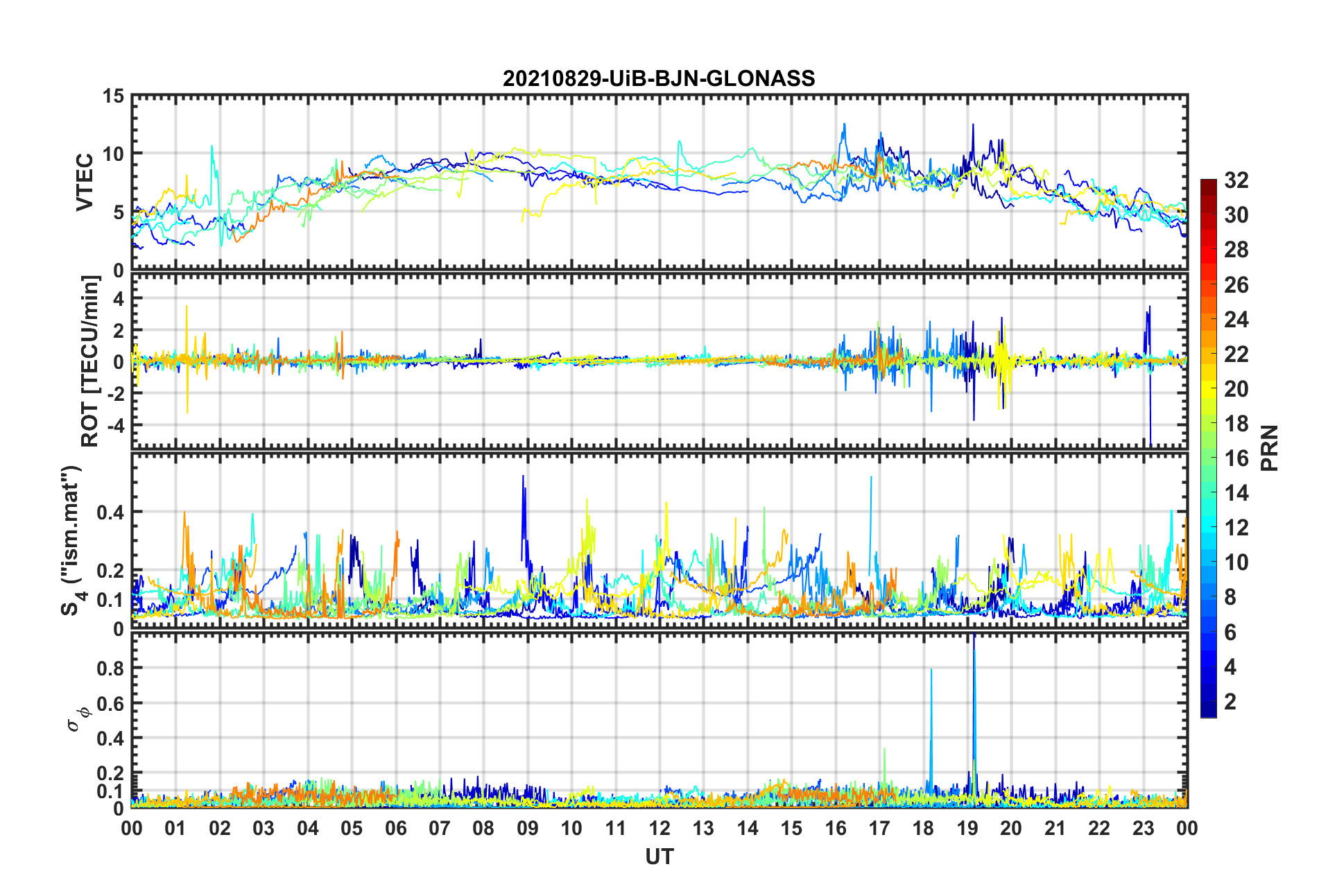Click VTEC axis tick value 15
The height and width of the screenshot is (896, 1319).
[x=113, y=96]
